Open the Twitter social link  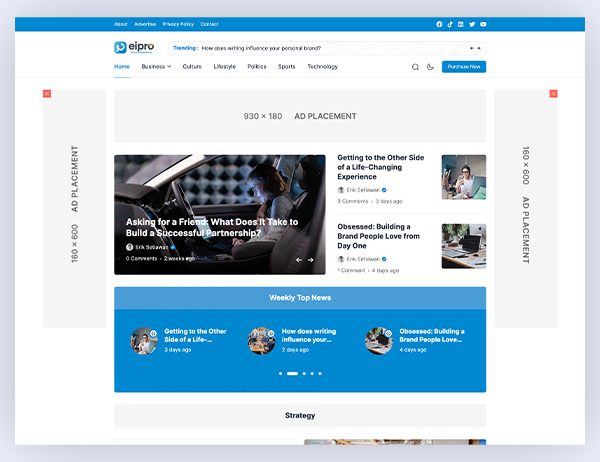pos(472,24)
